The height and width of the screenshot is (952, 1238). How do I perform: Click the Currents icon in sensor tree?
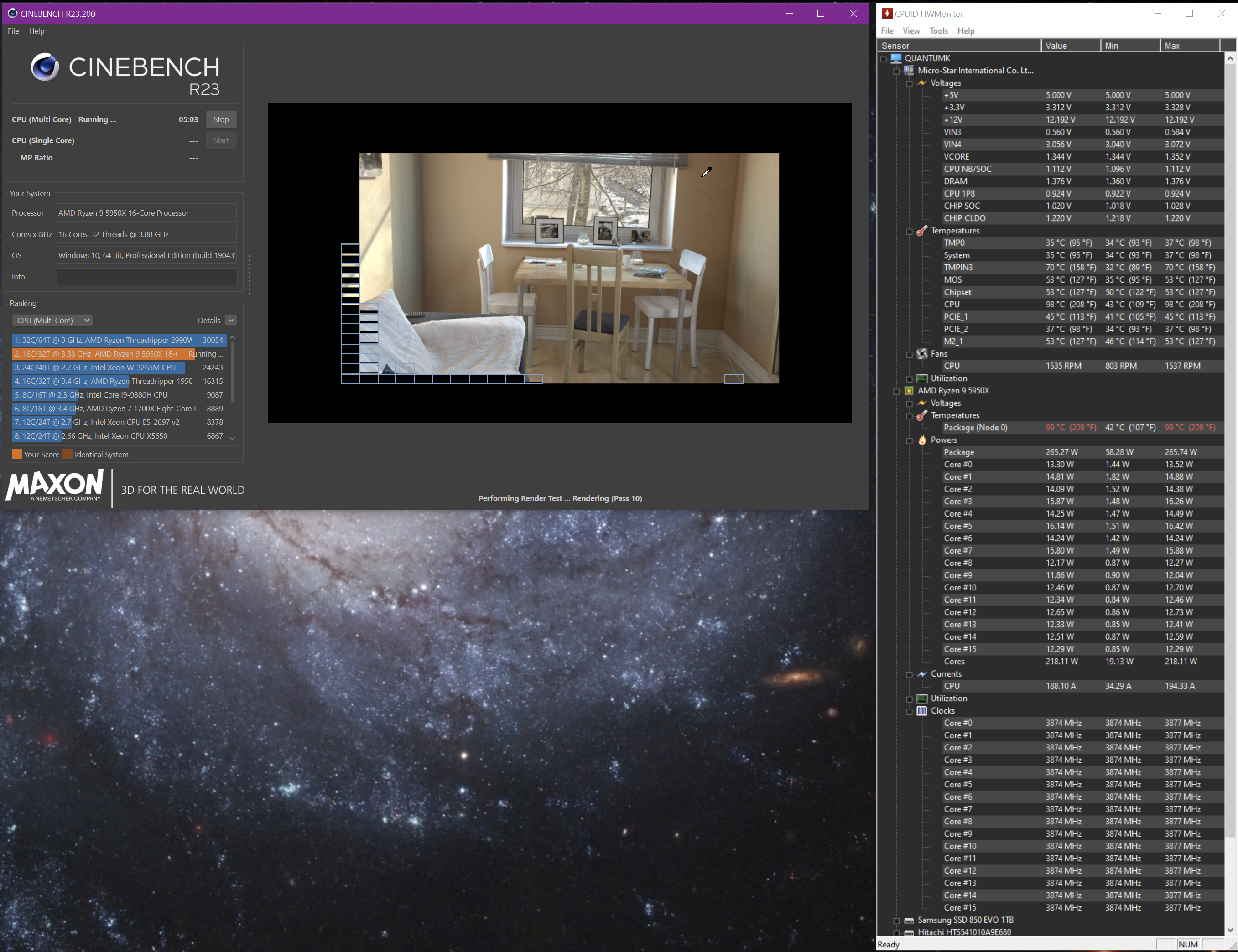click(922, 674)
